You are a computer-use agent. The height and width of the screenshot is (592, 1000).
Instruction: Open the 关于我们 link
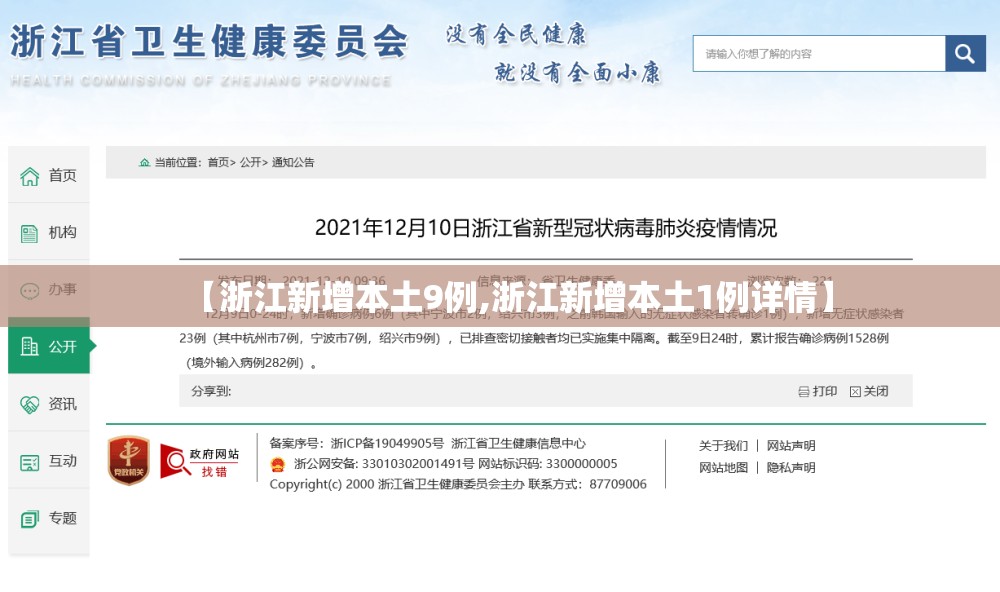[x=723, y=446]
